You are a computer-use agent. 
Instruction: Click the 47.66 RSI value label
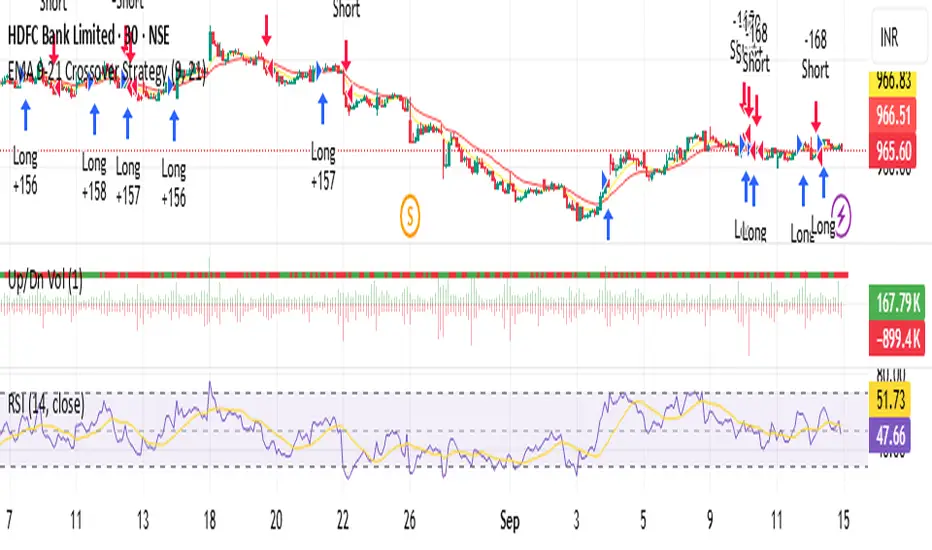890,436
